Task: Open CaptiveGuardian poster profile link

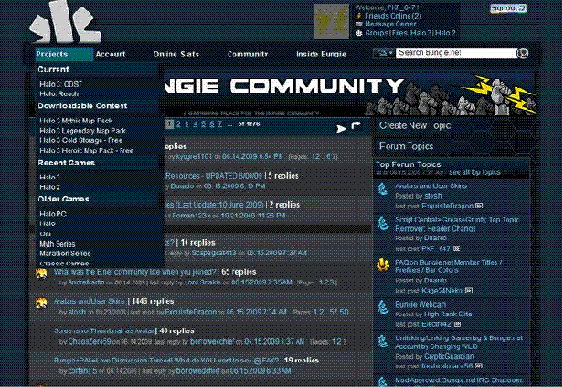Action: 449,357
